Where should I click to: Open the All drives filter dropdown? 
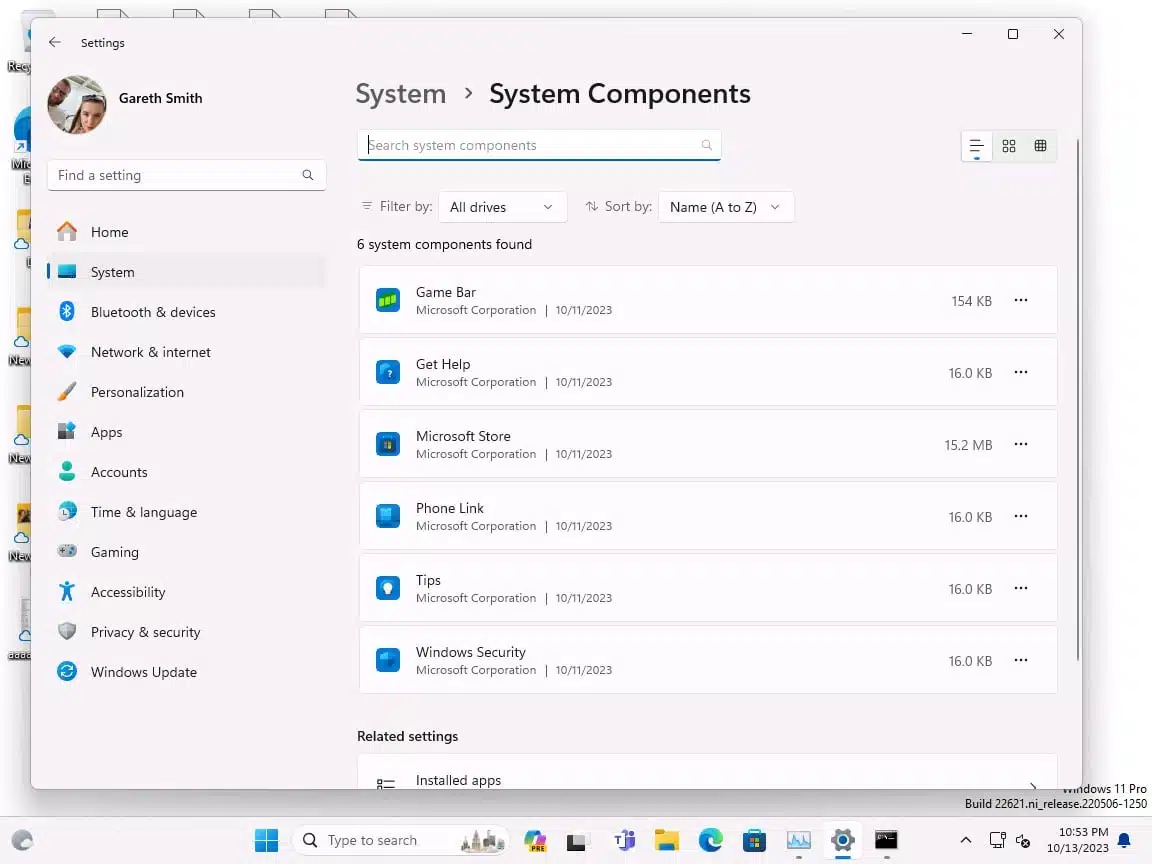(x=502, y=206)
